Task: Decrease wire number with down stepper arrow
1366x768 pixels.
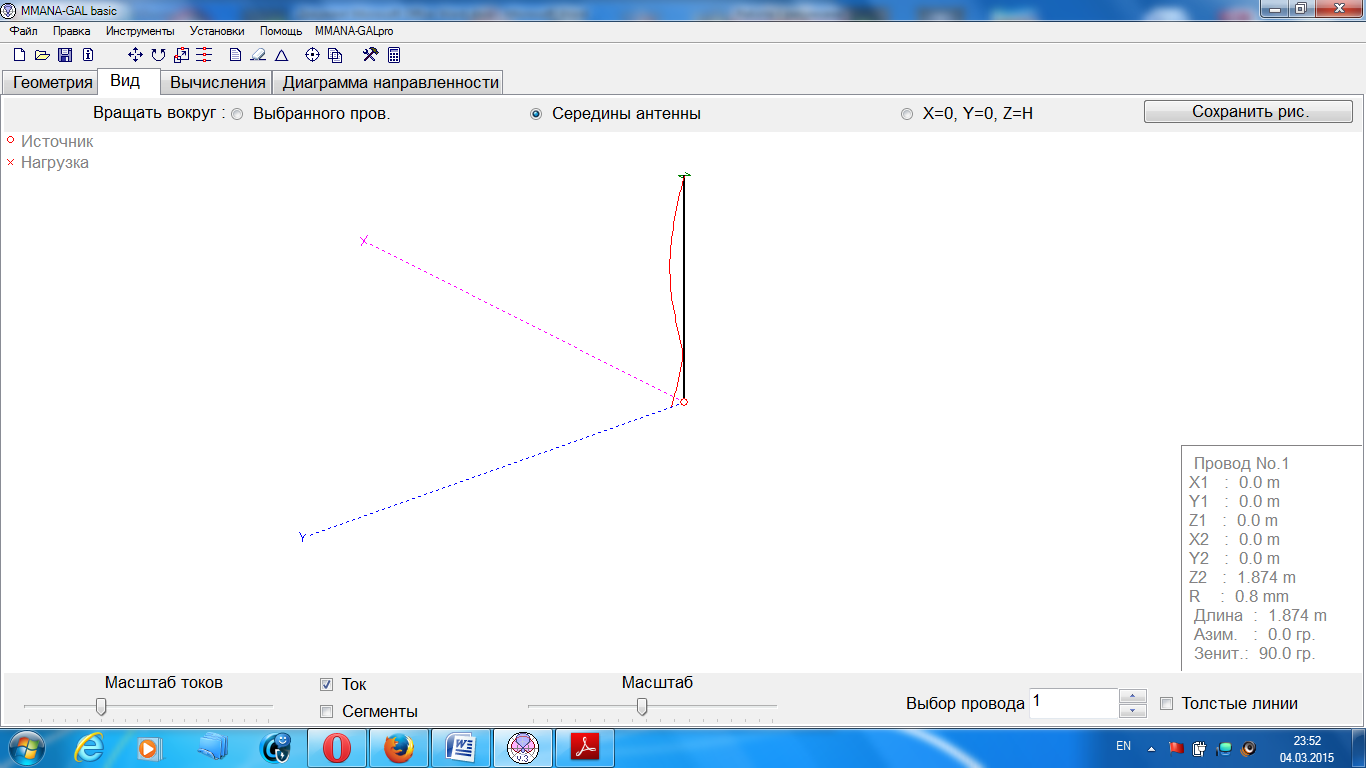Action: point(1132,711)
